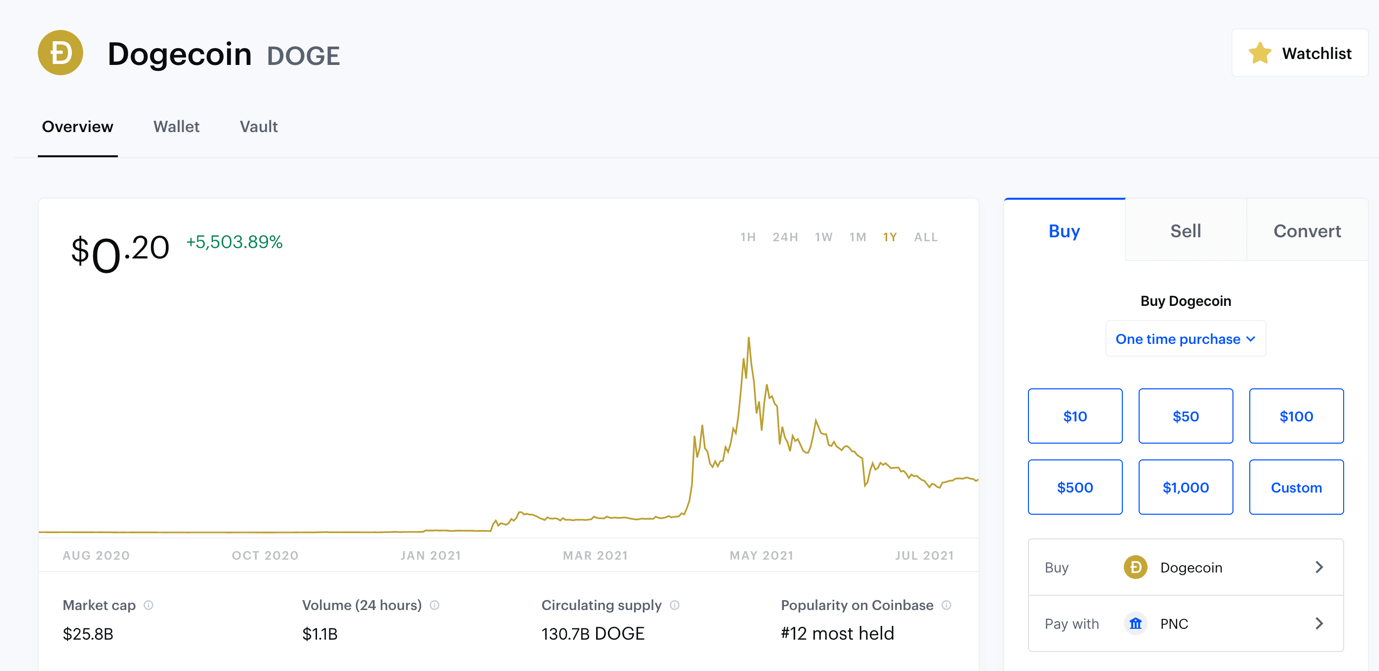
Task: Show ALL time price history
Action: 926,237
